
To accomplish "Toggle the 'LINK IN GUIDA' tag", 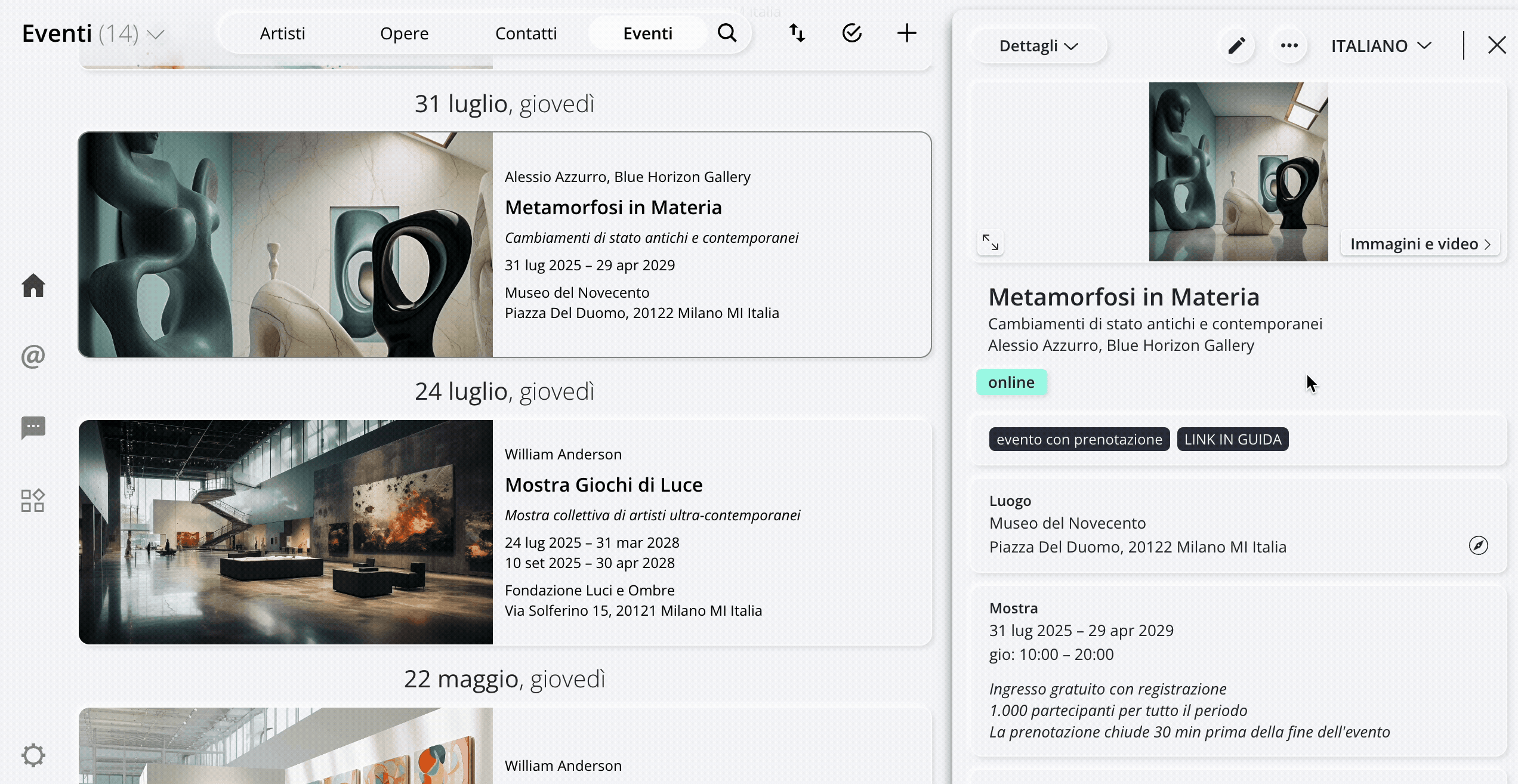I will coord(1232,439).
